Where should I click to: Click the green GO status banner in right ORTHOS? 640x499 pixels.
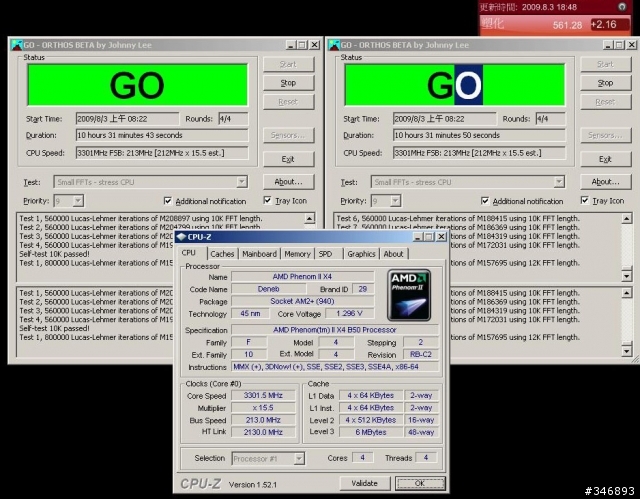point(455,85)
